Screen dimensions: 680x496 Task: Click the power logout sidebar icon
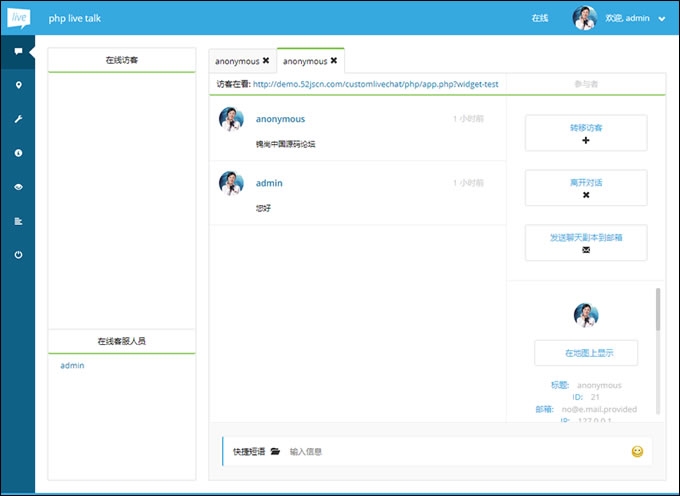click(x=18, y=255)
